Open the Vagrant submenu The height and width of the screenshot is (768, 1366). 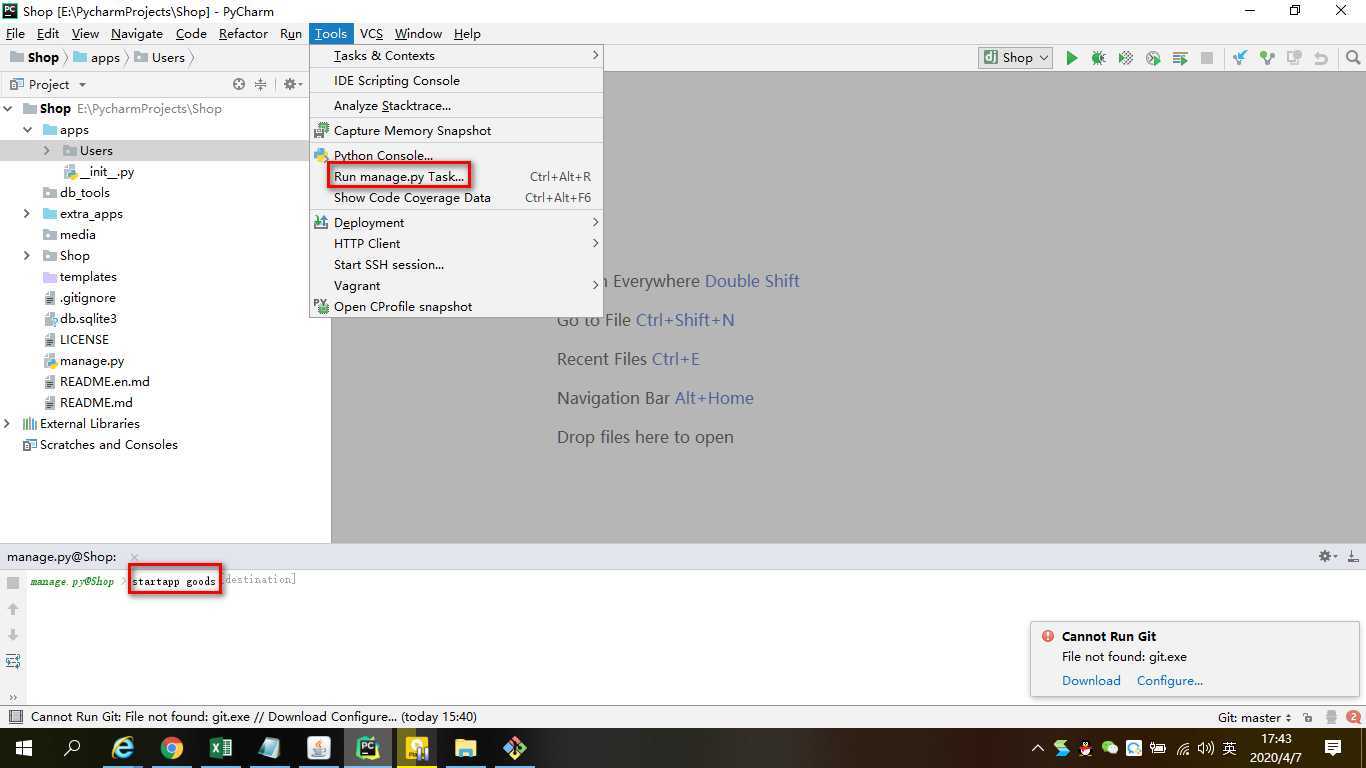[x=456, y=286]
